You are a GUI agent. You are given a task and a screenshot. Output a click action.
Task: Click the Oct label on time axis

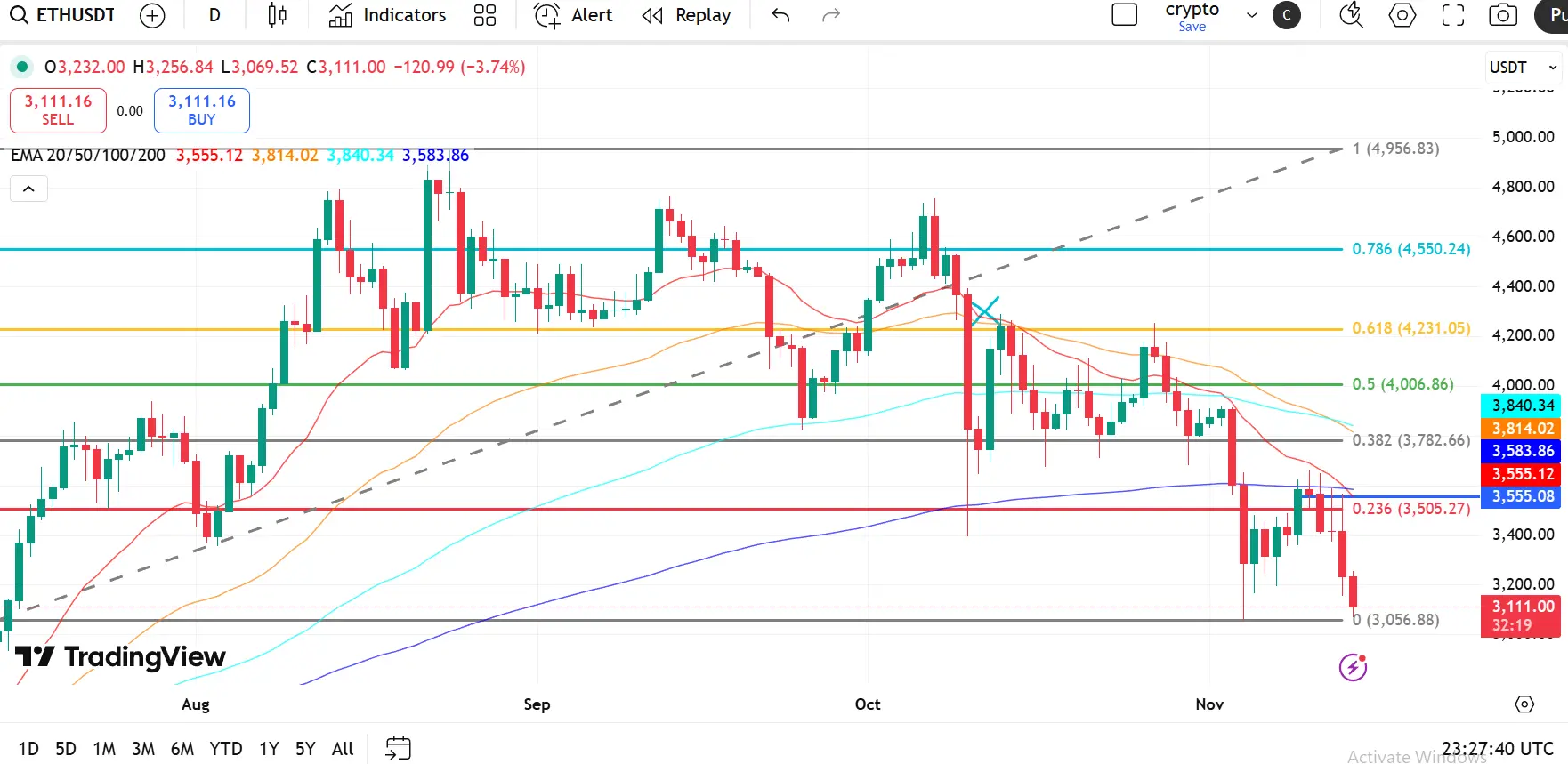click(x=868, y=704)
